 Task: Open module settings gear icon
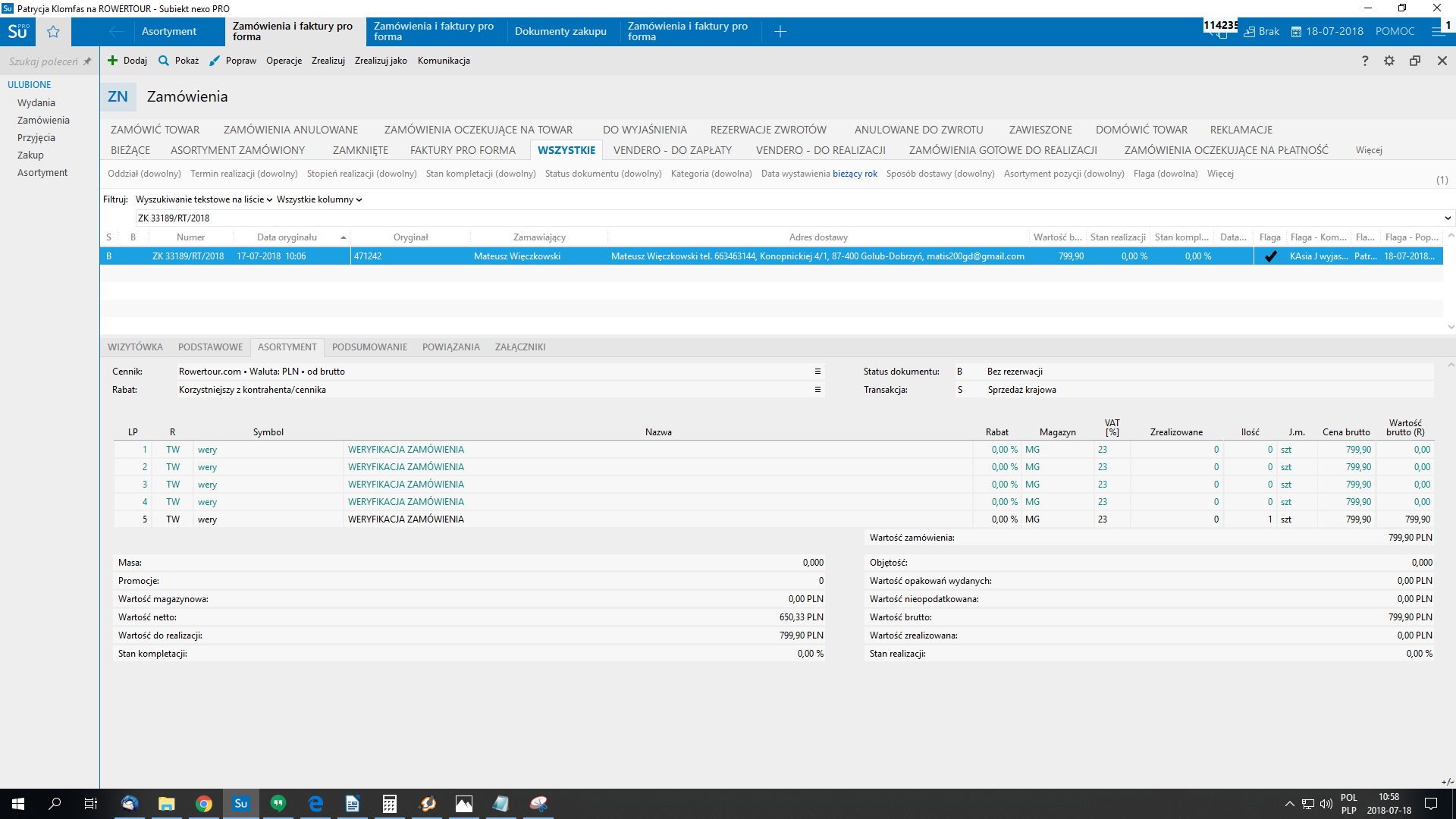pyautogui.click(x=1389, y=61)
